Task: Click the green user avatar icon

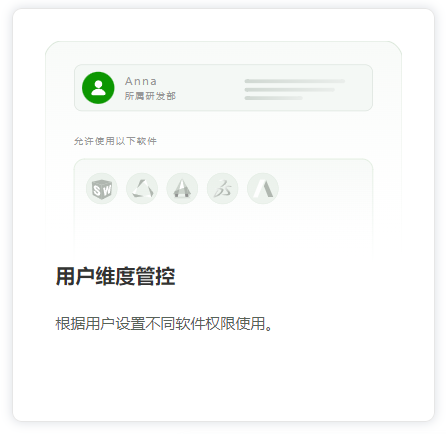Action: tap(98, 88)
